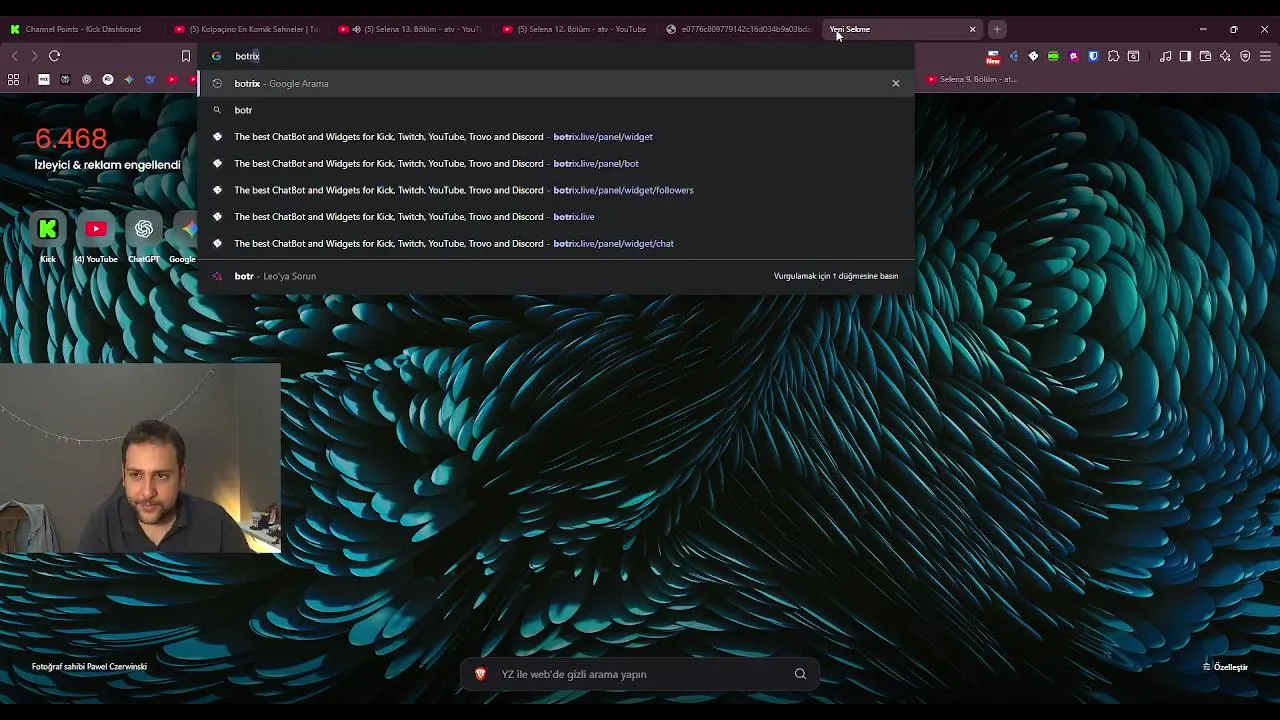Switch to the Selena 13. Bölüm tab
1280x720 pixels.
(410, 29)
